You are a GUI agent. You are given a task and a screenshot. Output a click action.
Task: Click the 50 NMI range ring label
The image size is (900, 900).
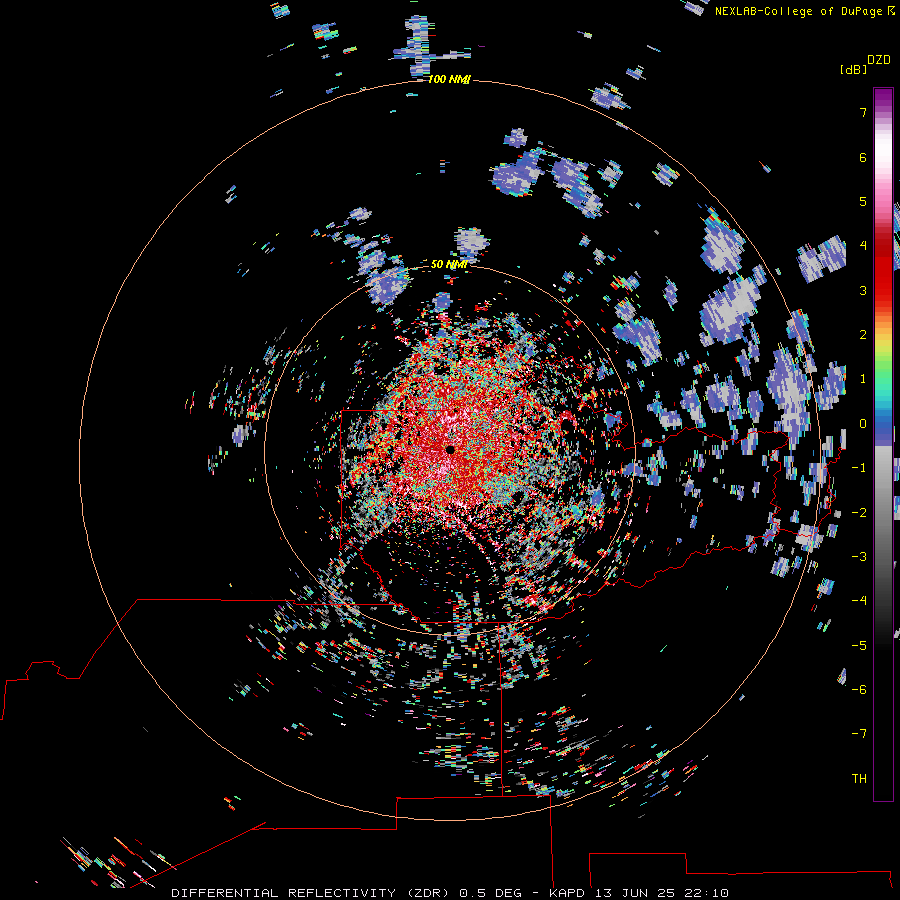(449, 264)
